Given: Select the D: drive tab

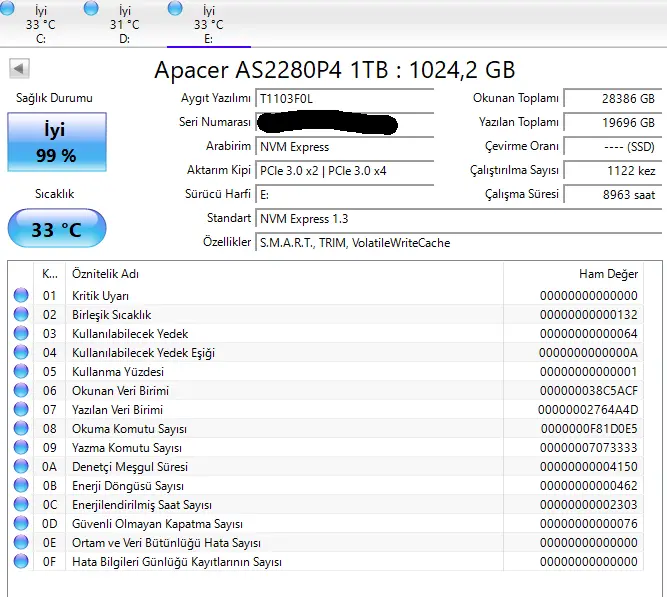Looking at the screenshot, I should pos(124,24).
